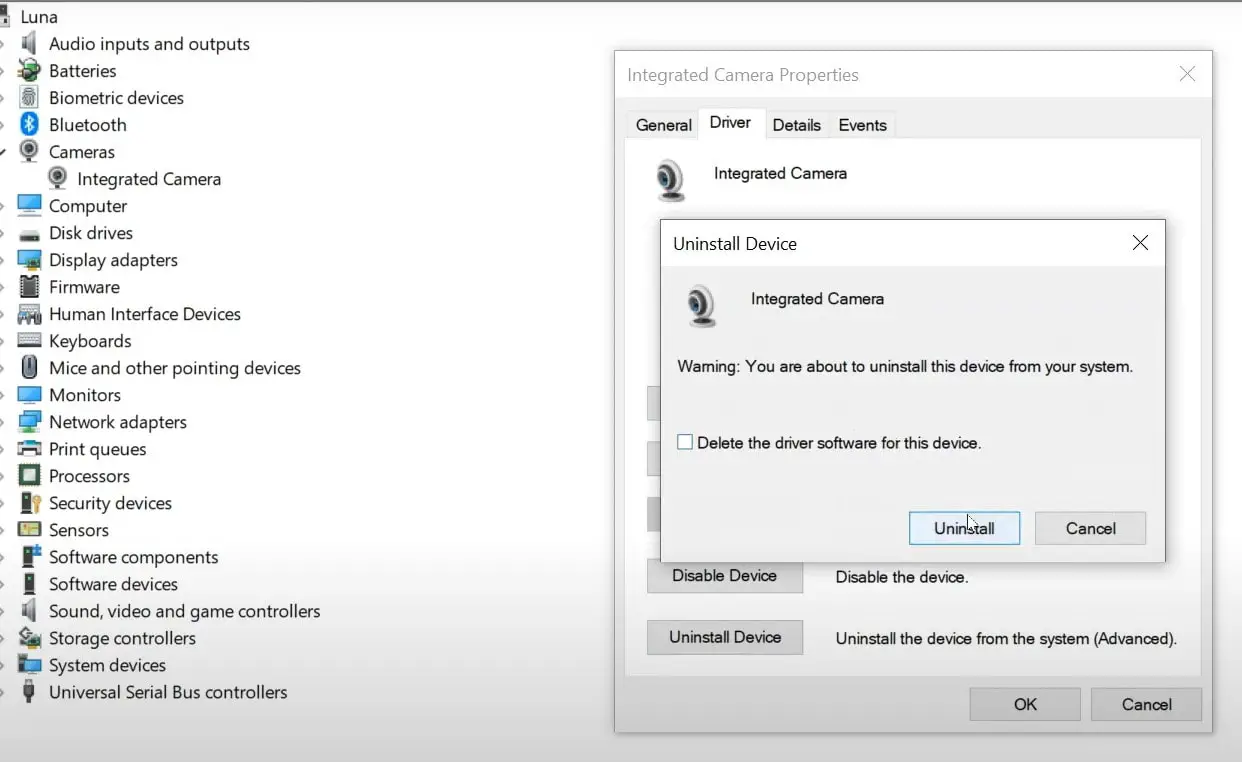Image resolution: width=1242 pixels, height=762 pixels.
Task: Select the Storage controllers label
Action: [122, 638]
